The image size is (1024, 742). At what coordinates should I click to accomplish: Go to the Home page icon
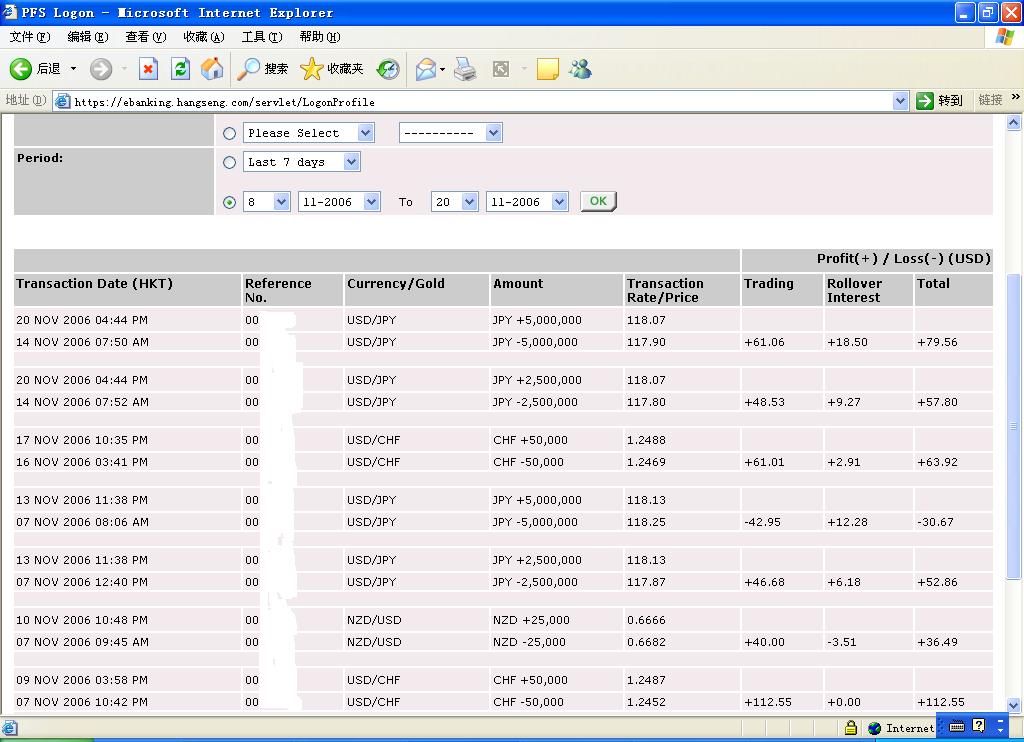click(x=212, y=69)
